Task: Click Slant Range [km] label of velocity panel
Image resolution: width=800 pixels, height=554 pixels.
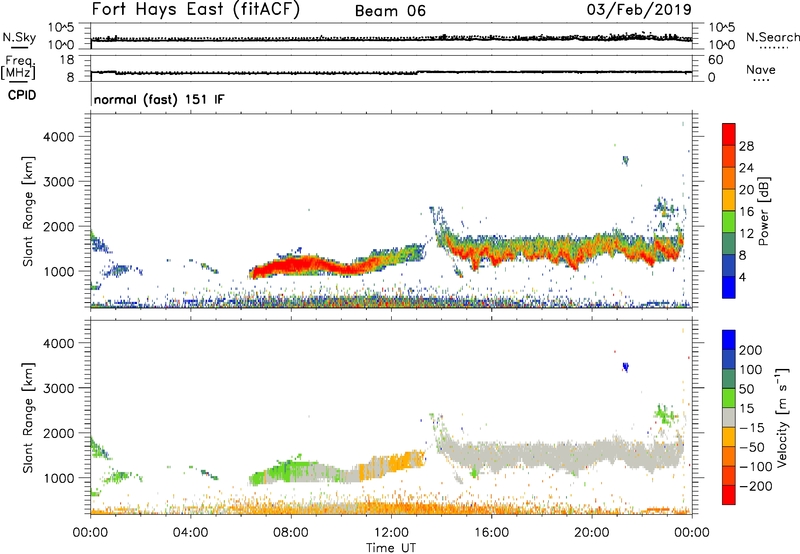Action: [x=28, y=418]
